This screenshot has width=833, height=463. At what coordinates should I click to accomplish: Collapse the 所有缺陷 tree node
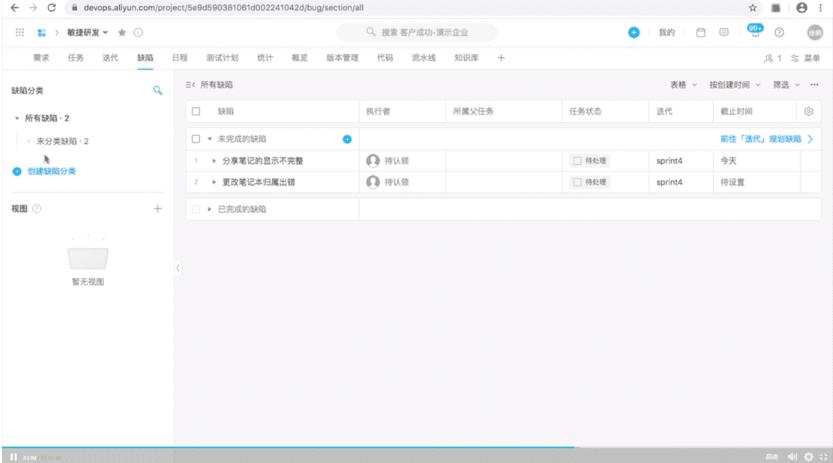point(17,118)
